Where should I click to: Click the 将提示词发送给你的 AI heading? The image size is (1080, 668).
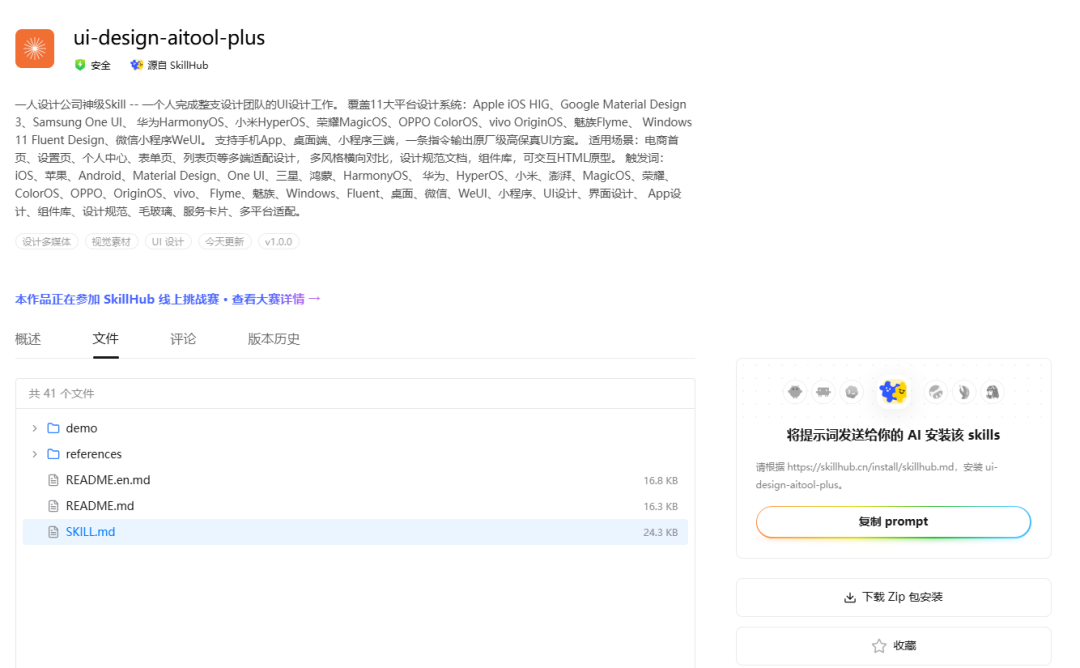click(893, 435)
